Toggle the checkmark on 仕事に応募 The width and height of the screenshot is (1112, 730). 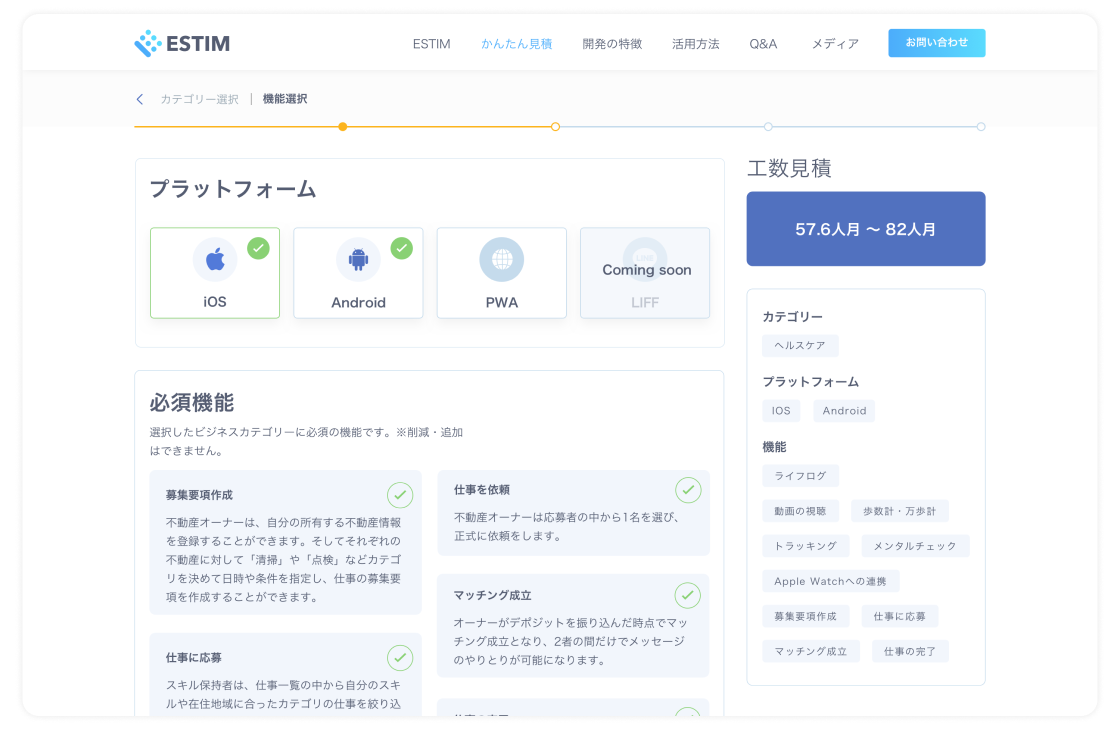400,658
